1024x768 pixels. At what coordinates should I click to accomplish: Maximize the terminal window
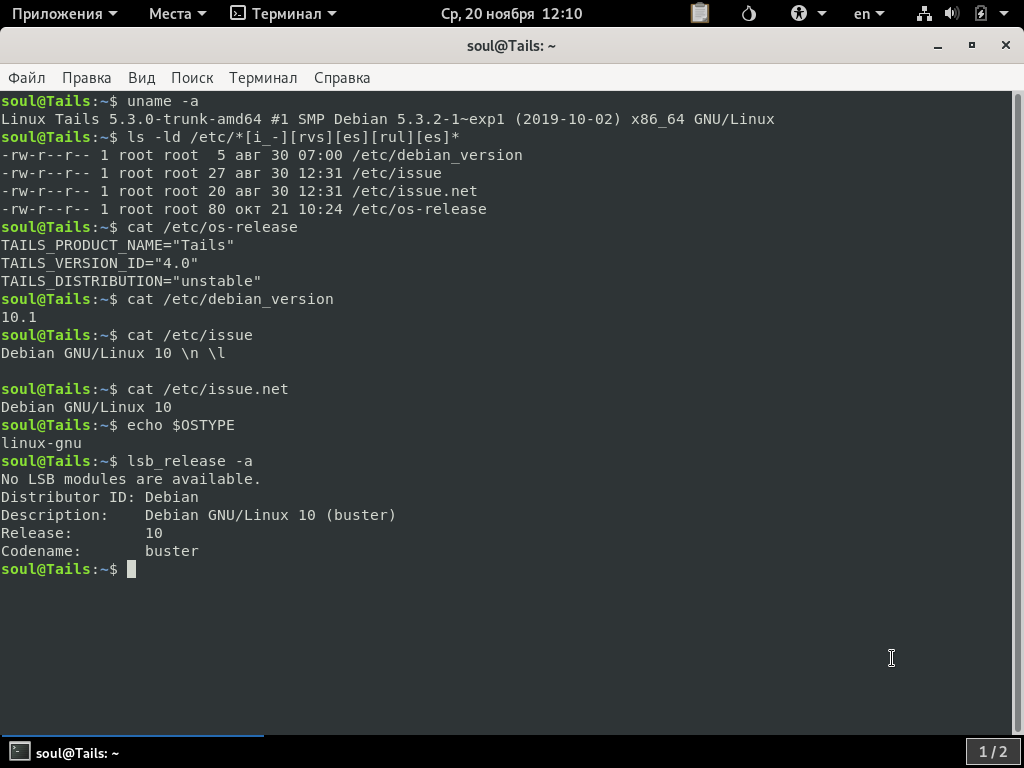(x=972, y=45)
